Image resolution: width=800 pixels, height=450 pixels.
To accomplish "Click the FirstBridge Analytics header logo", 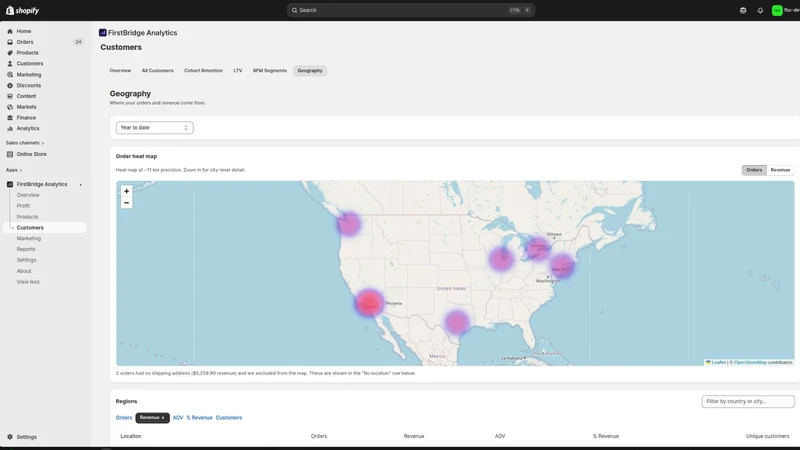I will coord(103,33).
